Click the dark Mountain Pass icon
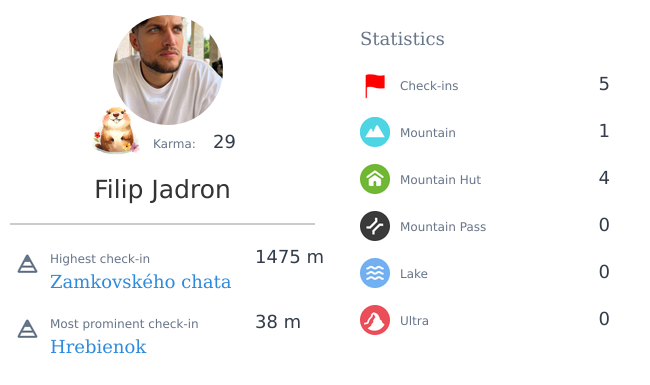650x385 pixels. pyautogui.click(x=375, y=226)
